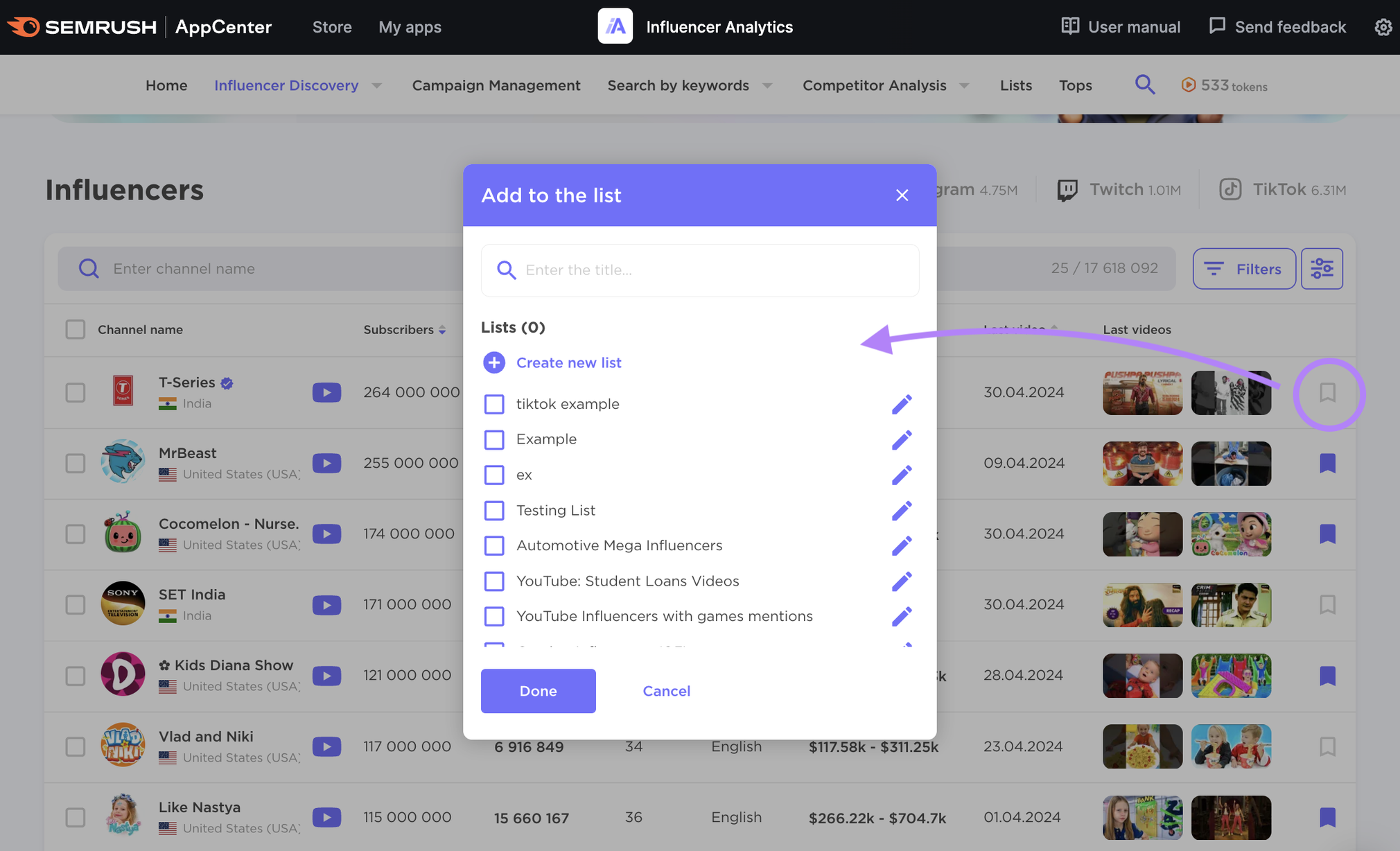Open second Cocomelon last video thumbnail
Screen dimensions: 1400x851
click(1231, 534)
